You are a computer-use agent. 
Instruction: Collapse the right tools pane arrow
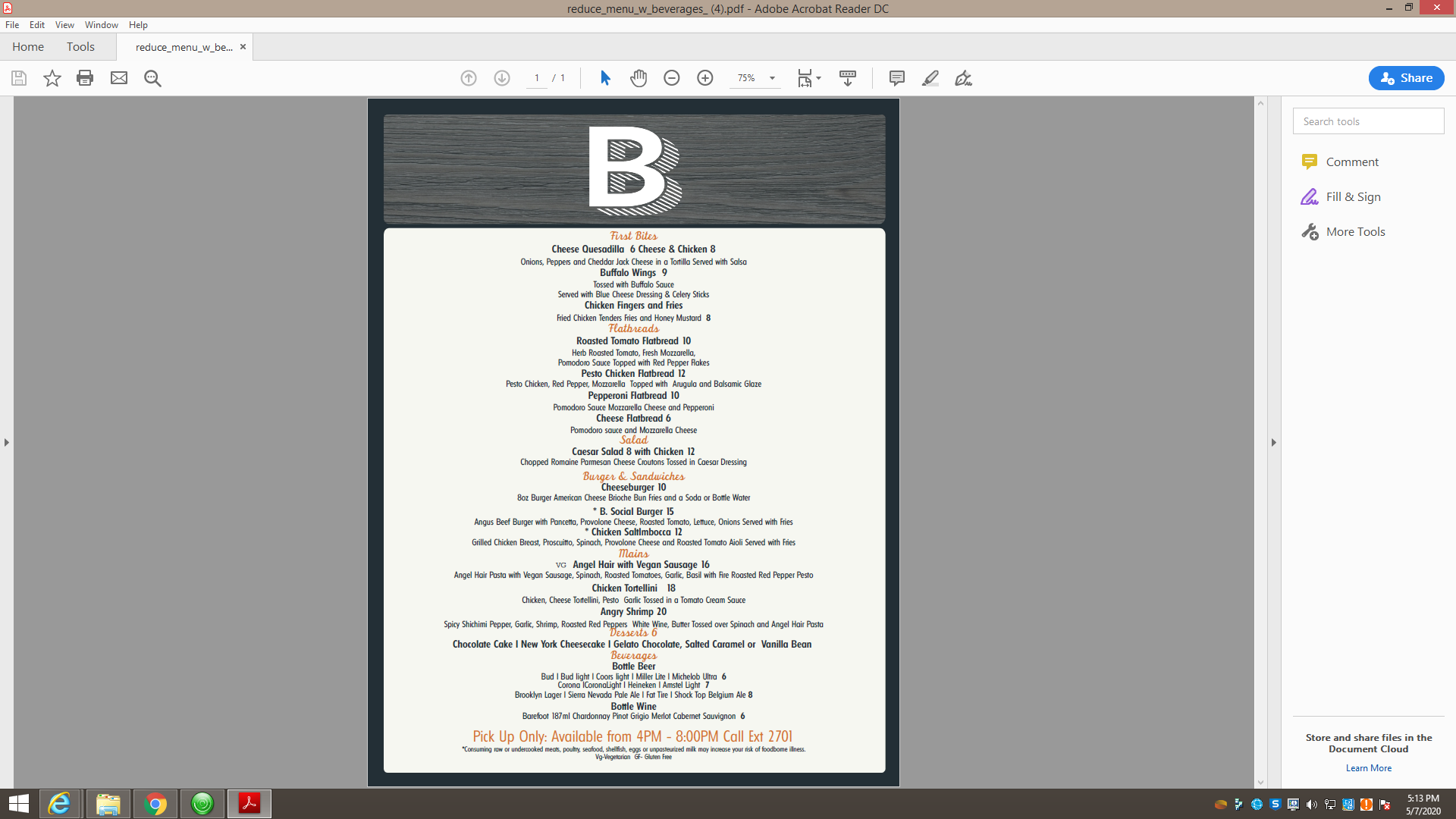[x=1273, y=442]
